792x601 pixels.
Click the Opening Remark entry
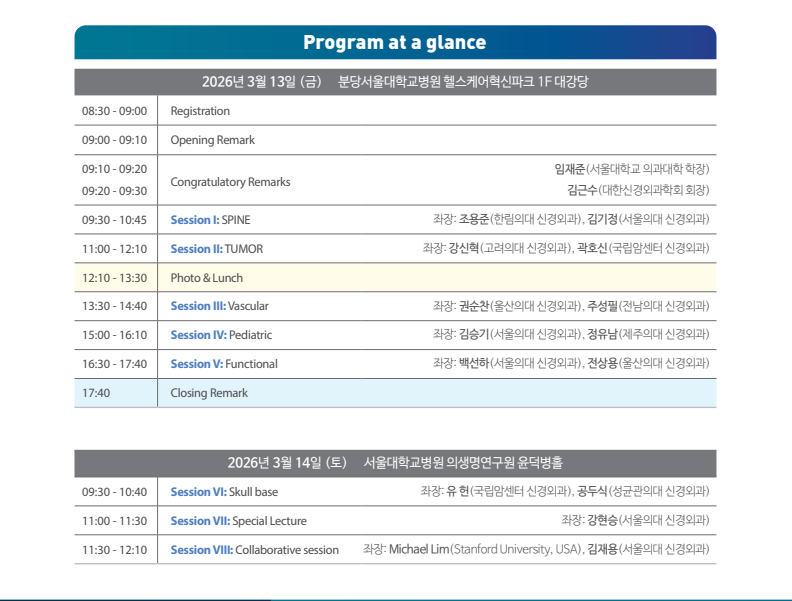tap(212, 140)
